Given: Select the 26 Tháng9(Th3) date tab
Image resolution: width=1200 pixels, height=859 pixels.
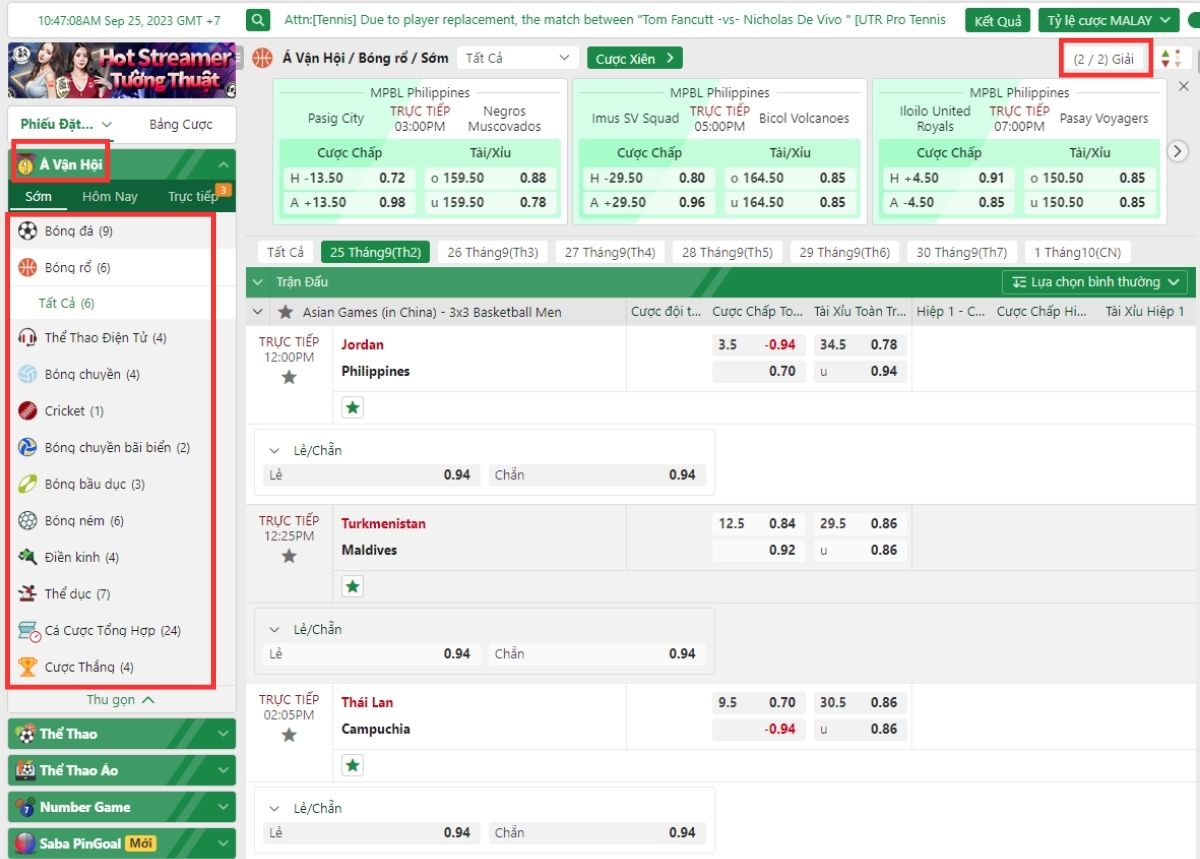Looking at the screenshot, I should (x=492, y=252).
